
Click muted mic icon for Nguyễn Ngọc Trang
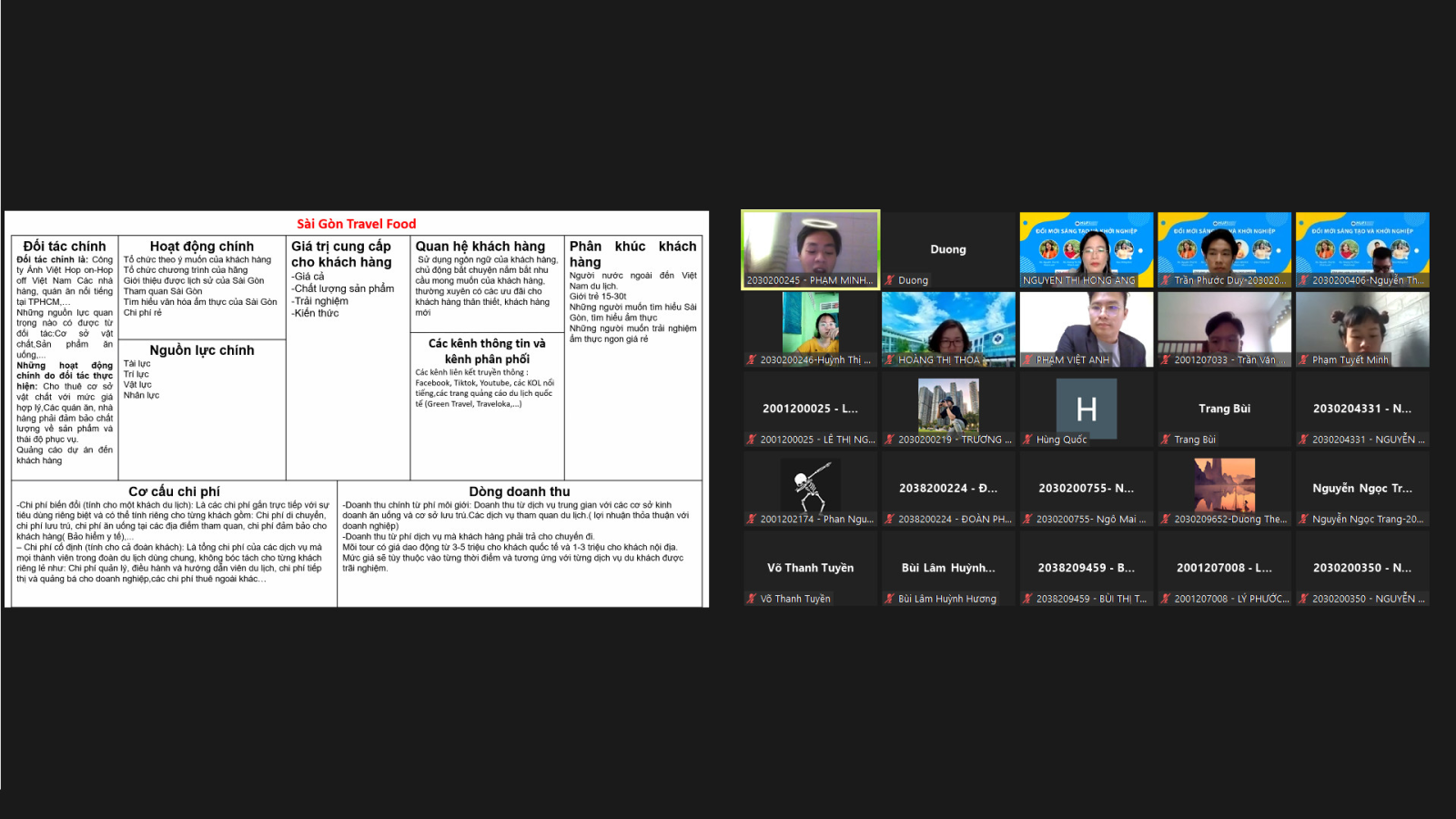tap(1304, 519)
